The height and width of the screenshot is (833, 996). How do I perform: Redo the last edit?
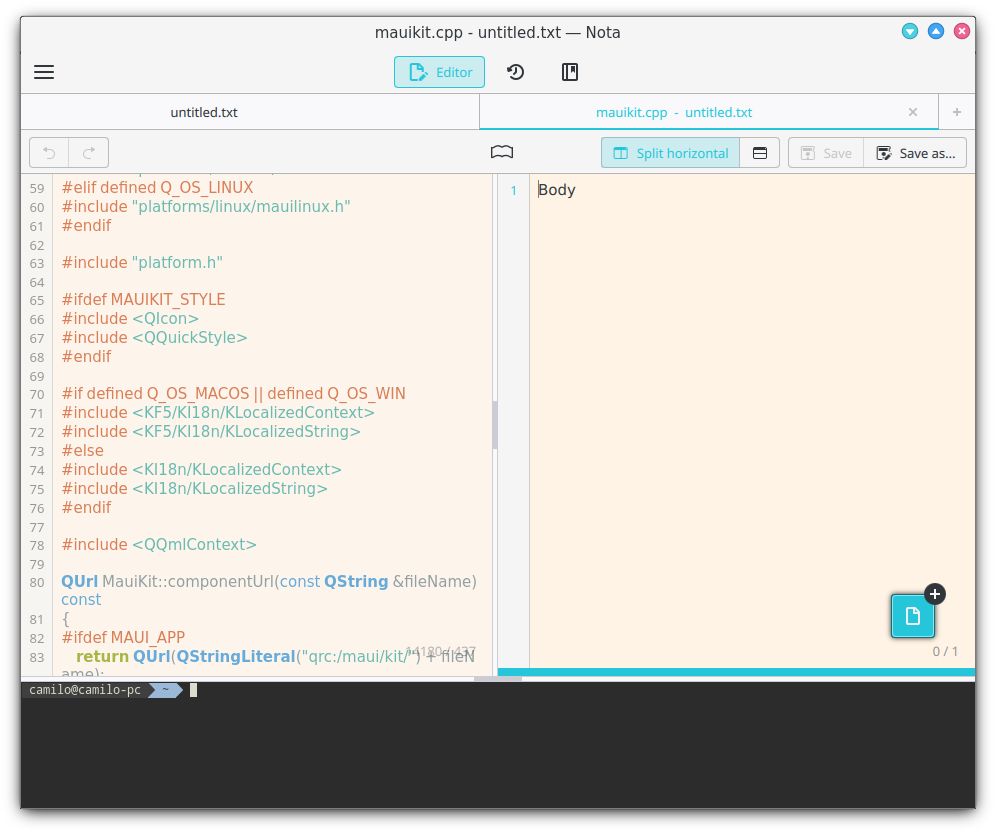pyautogui.click(x=88, y=152)
